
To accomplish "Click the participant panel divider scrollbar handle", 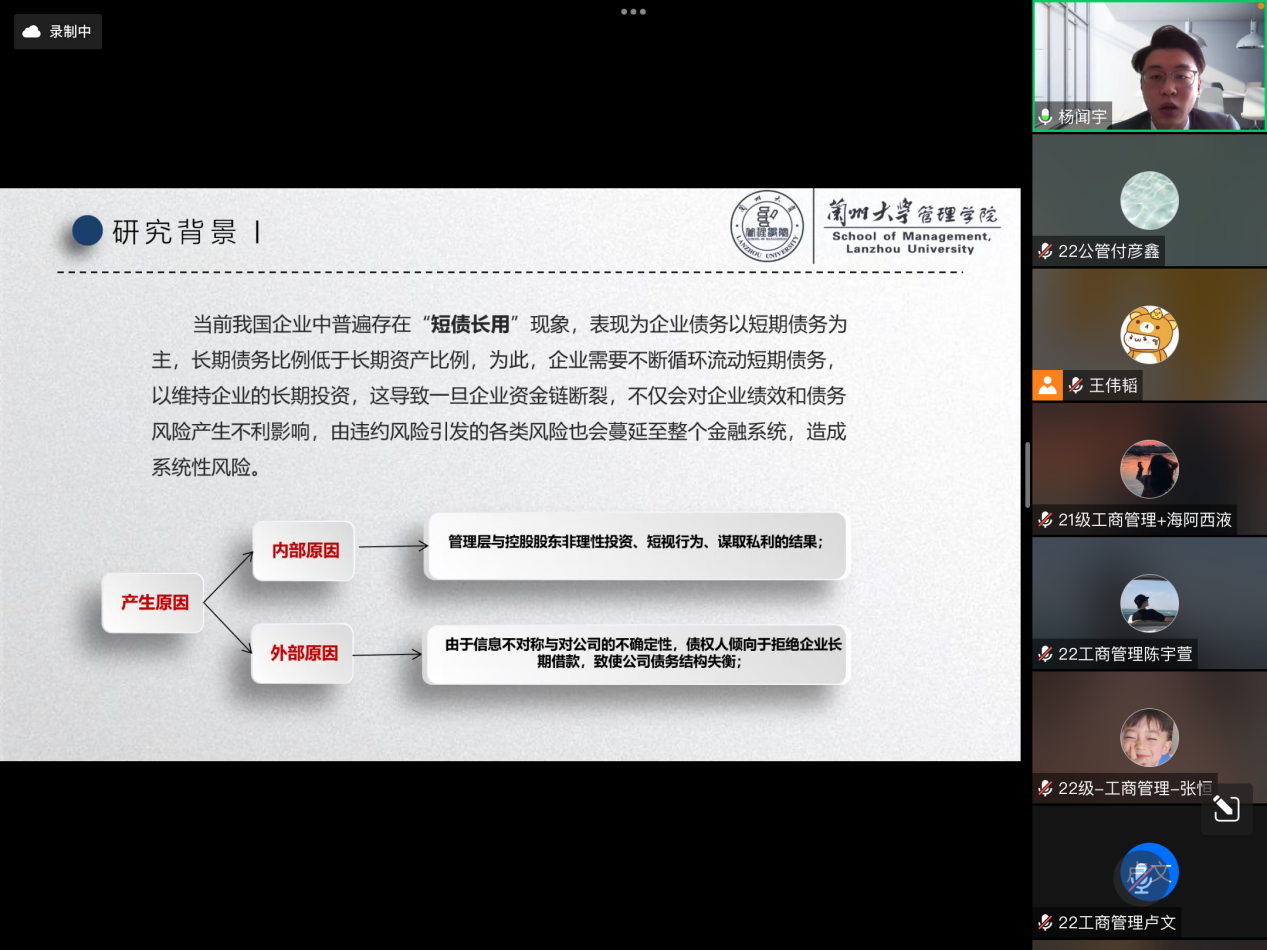I will 1027,474.
